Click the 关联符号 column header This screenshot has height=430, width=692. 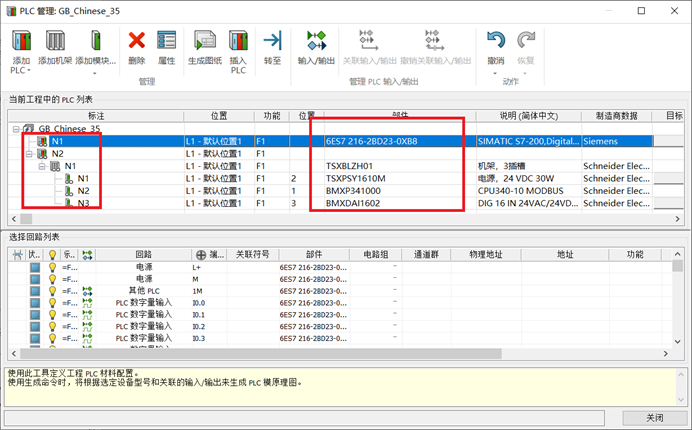[252, 254]
